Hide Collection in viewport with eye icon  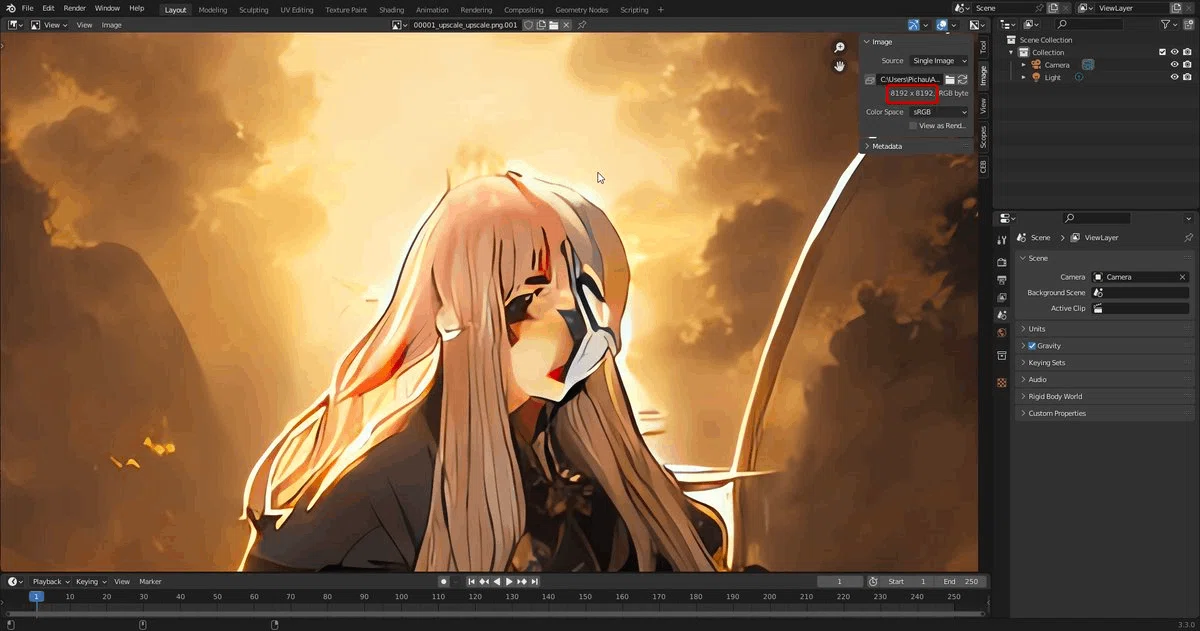pos(1175,52)
